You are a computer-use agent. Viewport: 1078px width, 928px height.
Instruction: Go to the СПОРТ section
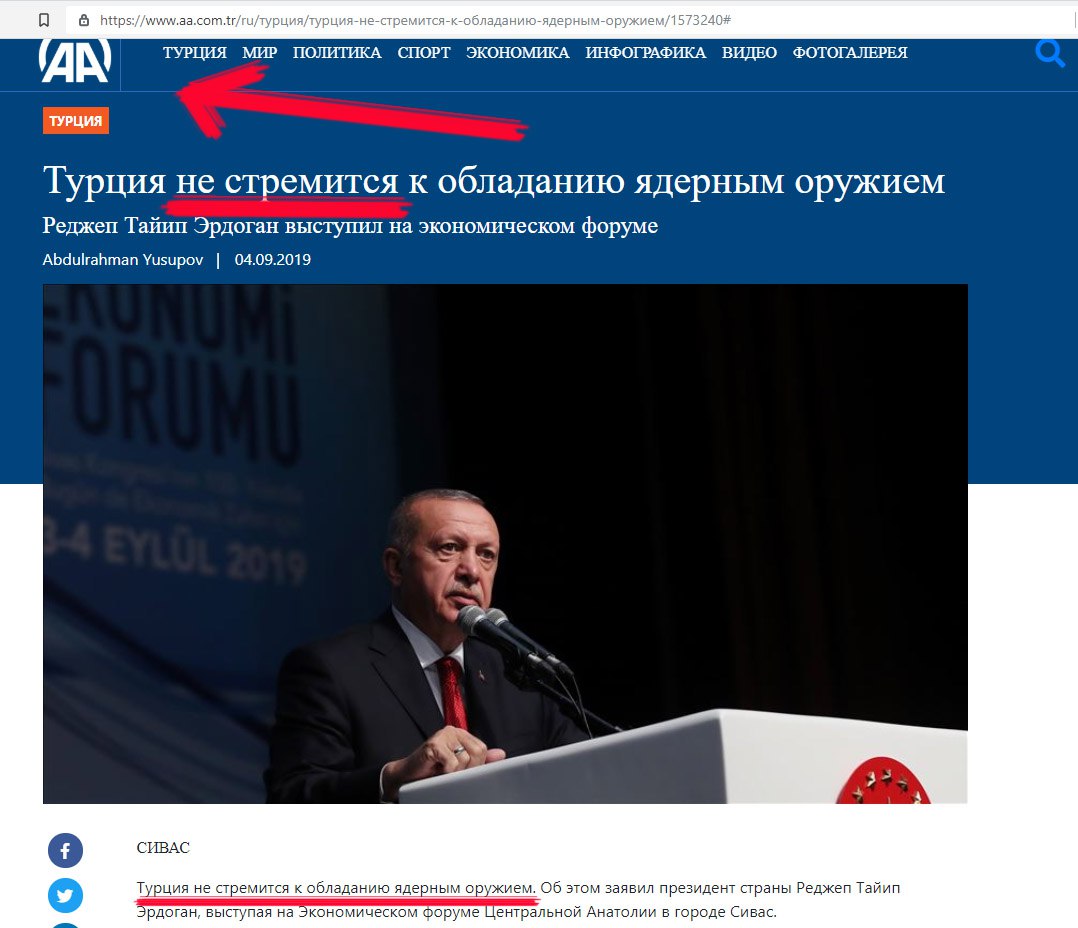(x=424, y=52)
